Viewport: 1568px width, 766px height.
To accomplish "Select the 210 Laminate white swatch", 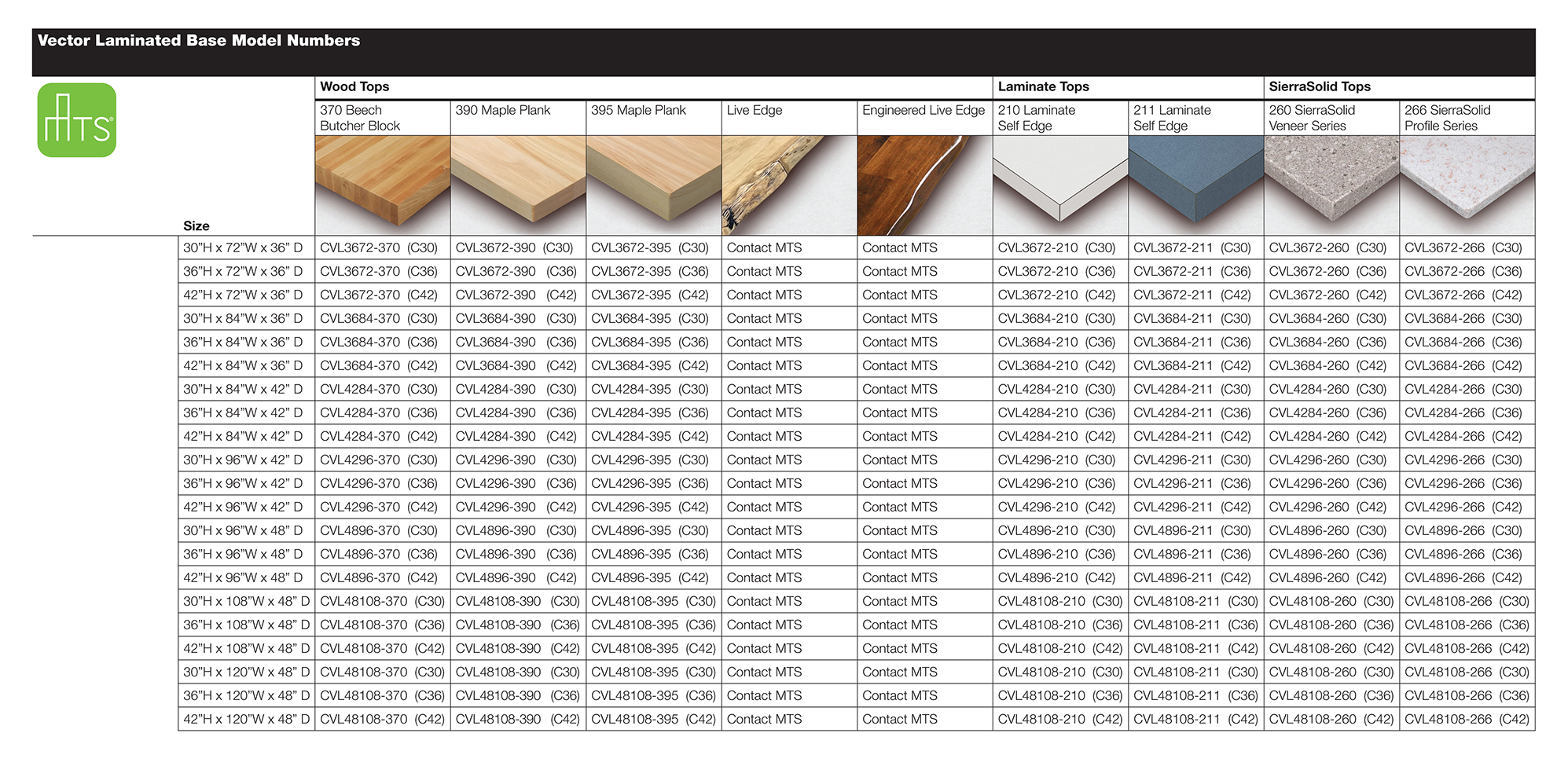I will point(1061,185).
